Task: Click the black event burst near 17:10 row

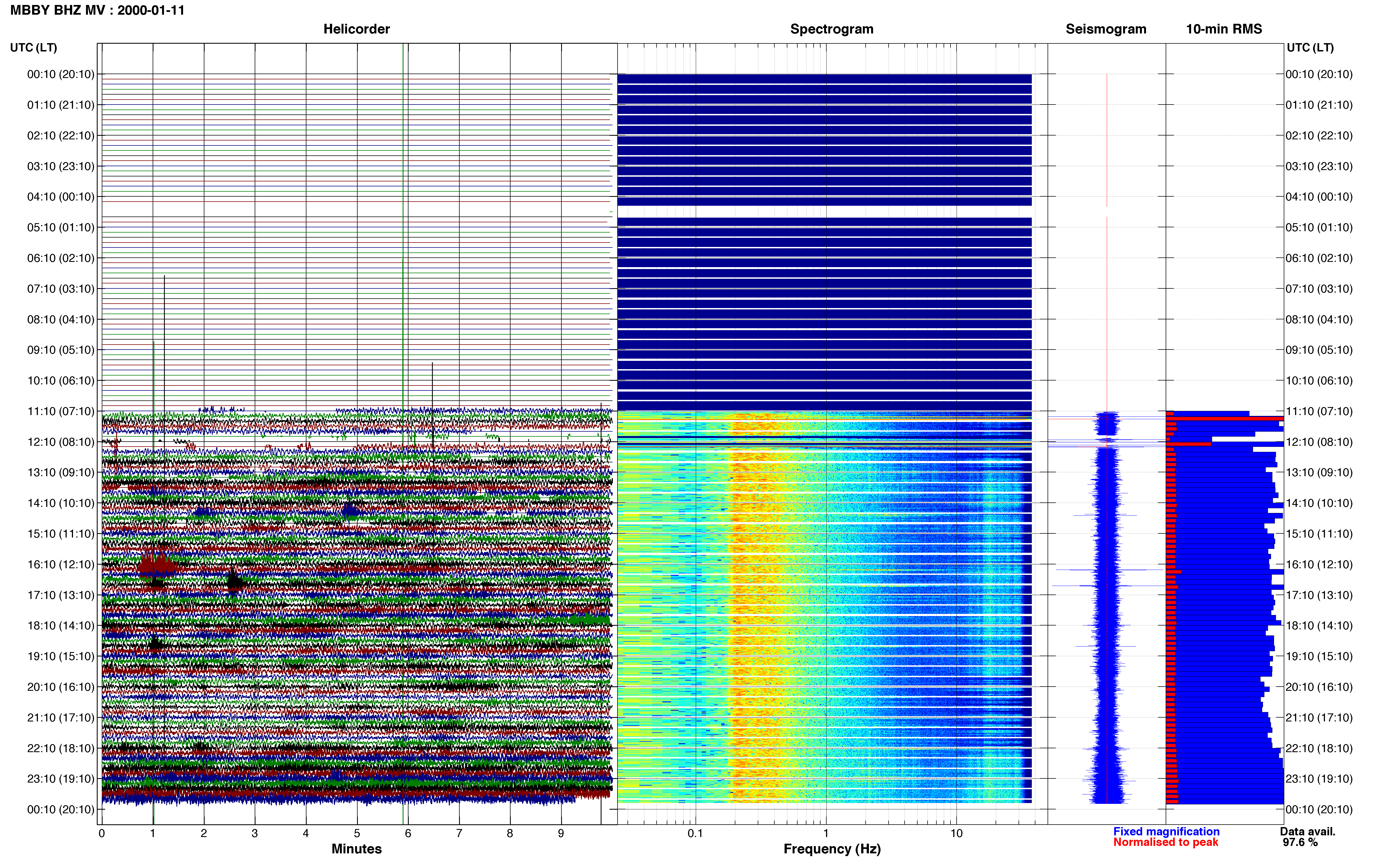Action: pos(234,580)
